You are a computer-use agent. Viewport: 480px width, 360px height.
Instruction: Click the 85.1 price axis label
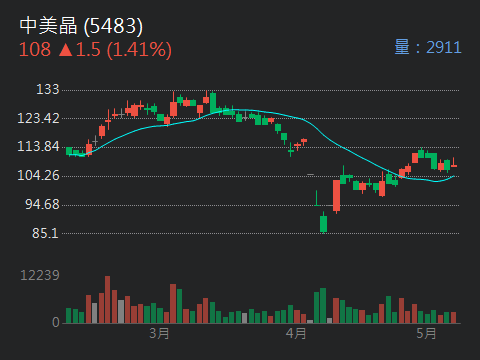45,233
